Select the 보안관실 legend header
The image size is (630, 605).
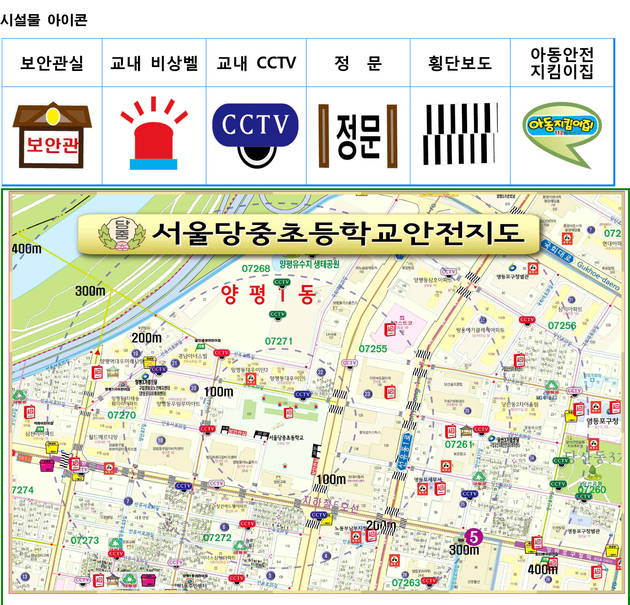(52, 63)
